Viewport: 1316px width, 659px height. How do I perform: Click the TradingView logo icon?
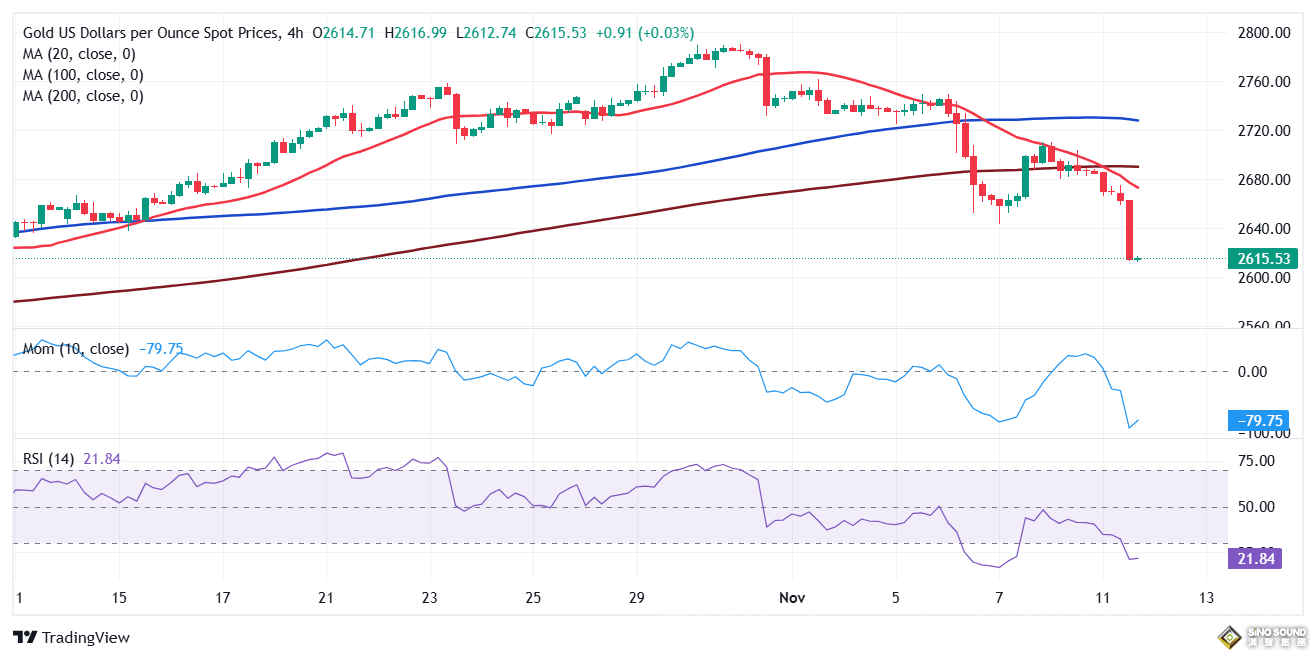coord(24,637)
